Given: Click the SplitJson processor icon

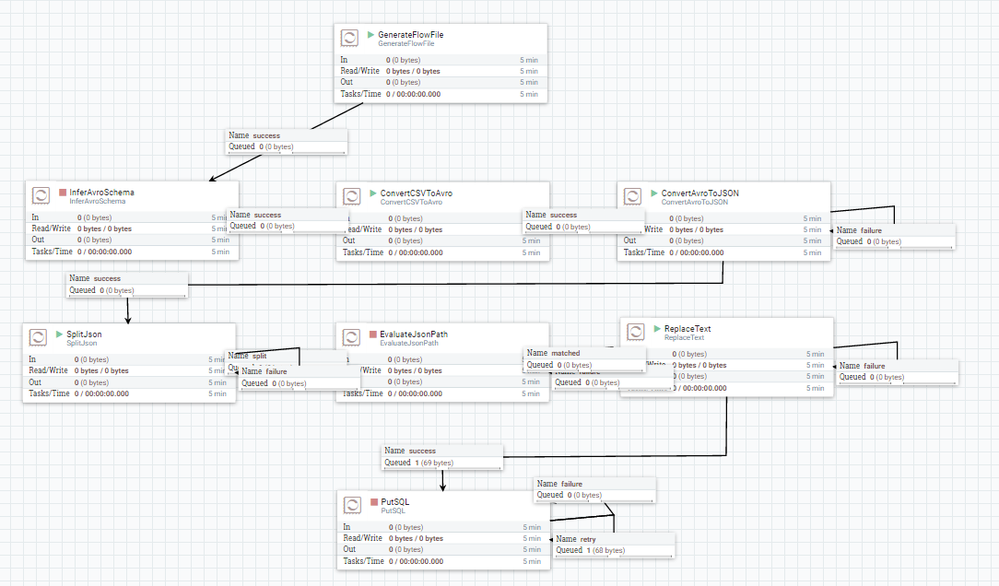Looking at the screenshot, I should [x=38, y=337].
